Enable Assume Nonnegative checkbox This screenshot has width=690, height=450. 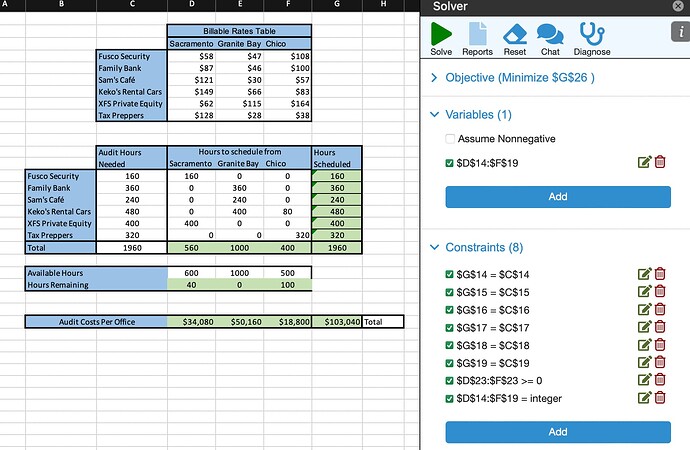pos(450,139)
